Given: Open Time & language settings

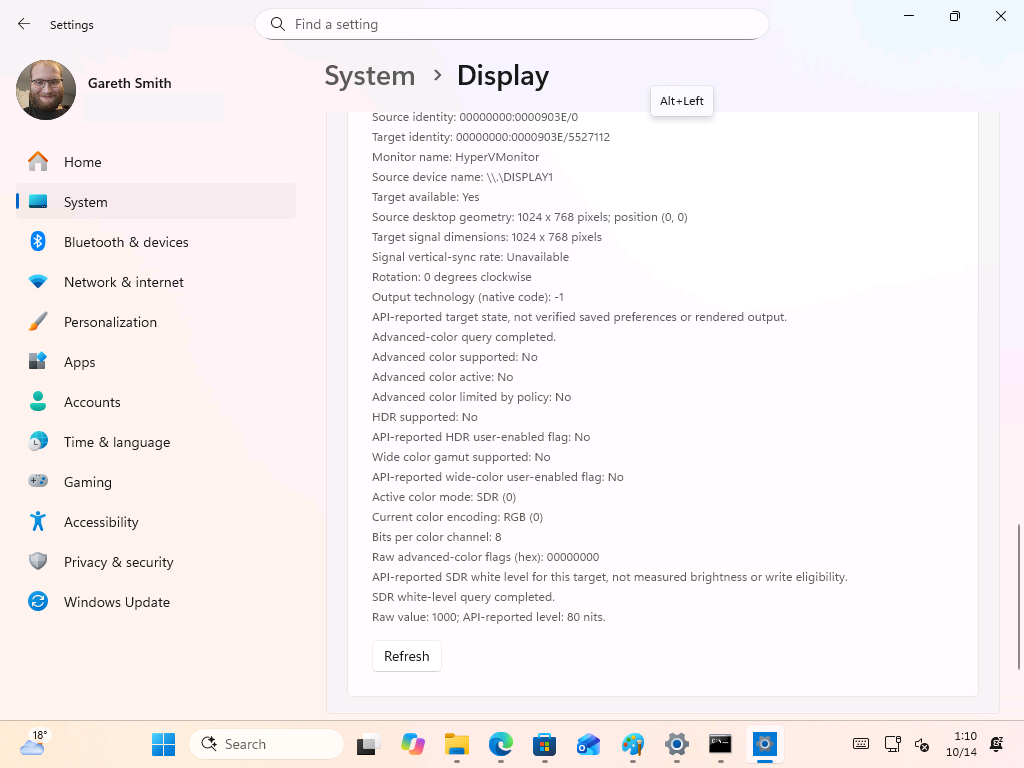Looking at the screenshot, I should (155, 442).
